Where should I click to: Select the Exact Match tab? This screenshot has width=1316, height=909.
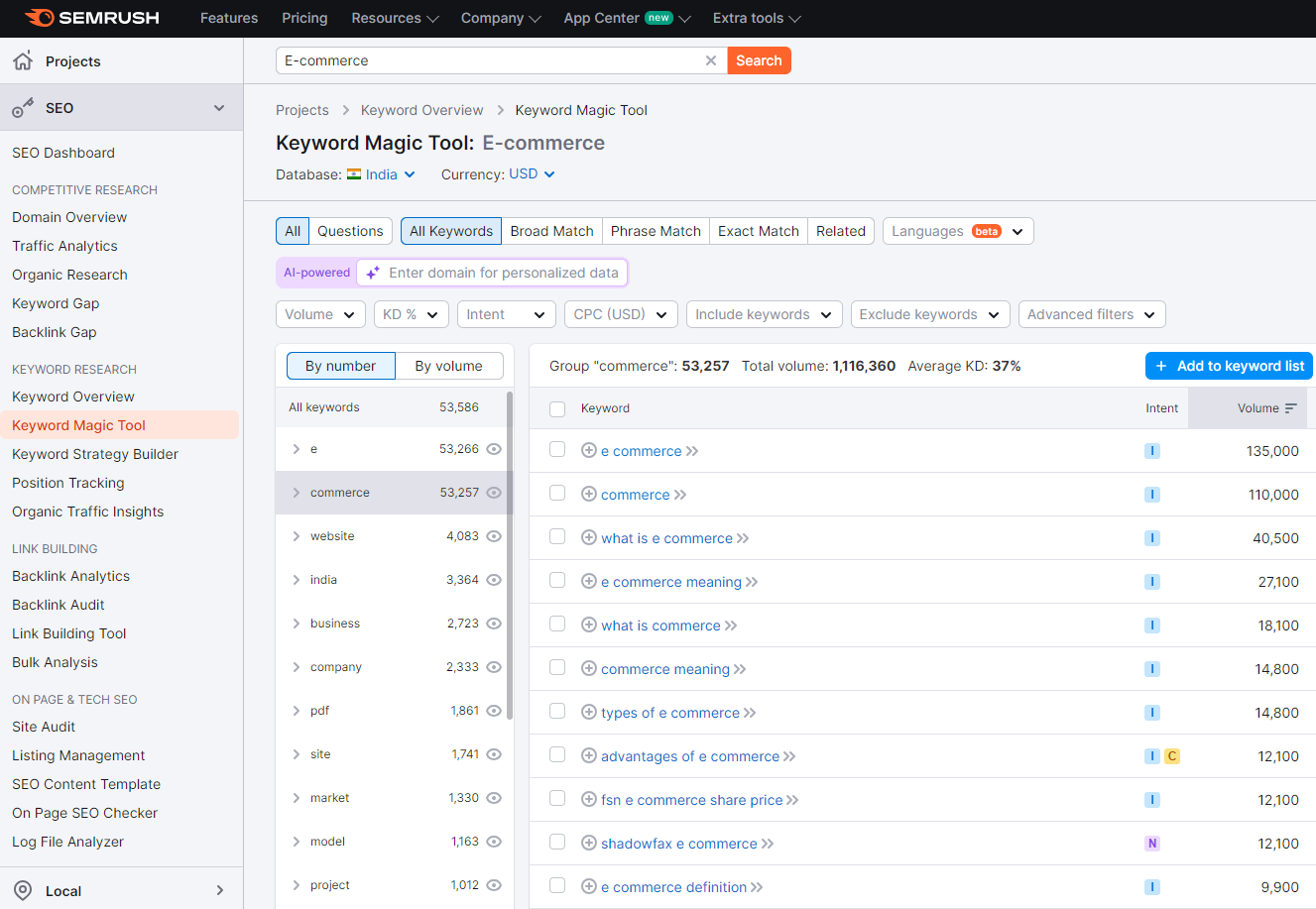point(759,231)
